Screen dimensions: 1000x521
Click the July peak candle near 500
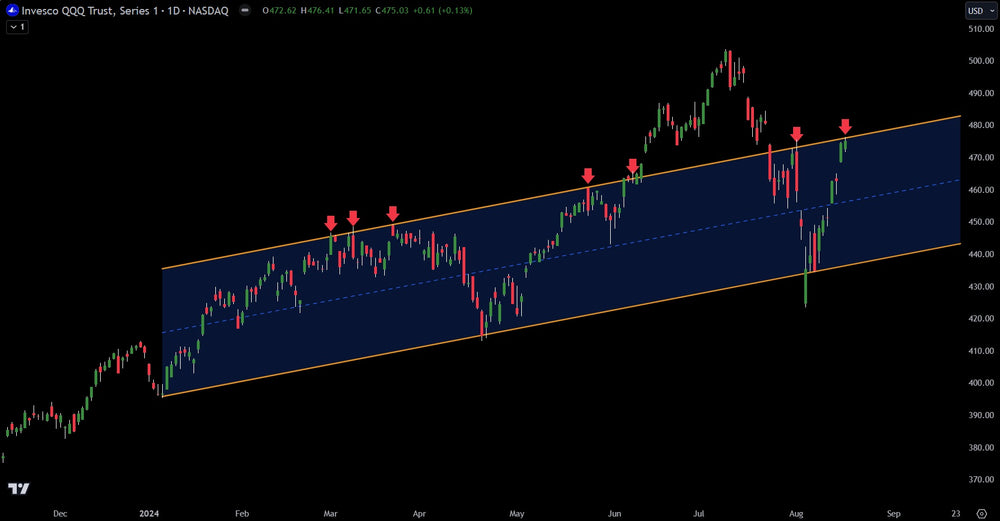tap(727, 58)
